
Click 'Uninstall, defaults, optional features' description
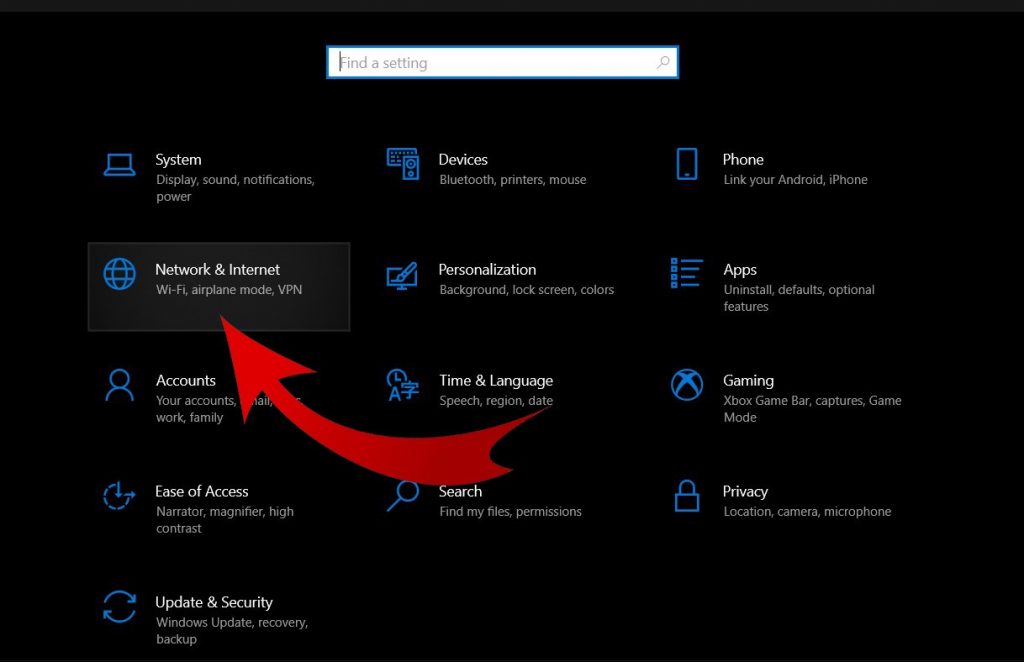(x=799, y=298)
